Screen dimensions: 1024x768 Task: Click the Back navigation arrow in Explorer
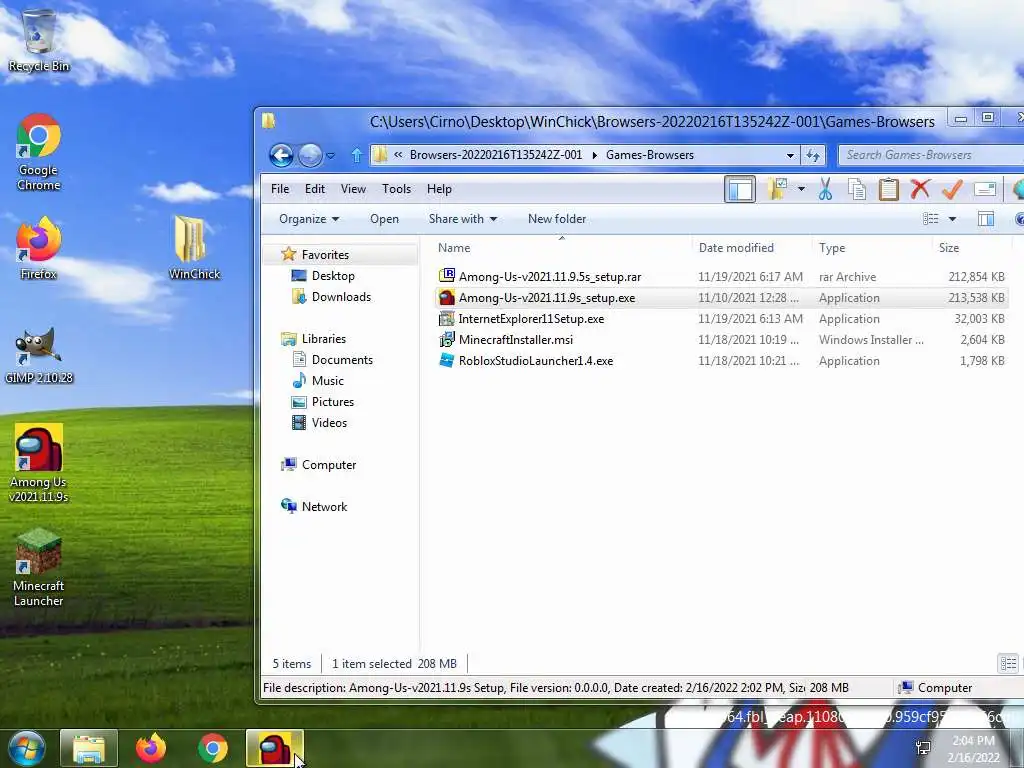281,155
